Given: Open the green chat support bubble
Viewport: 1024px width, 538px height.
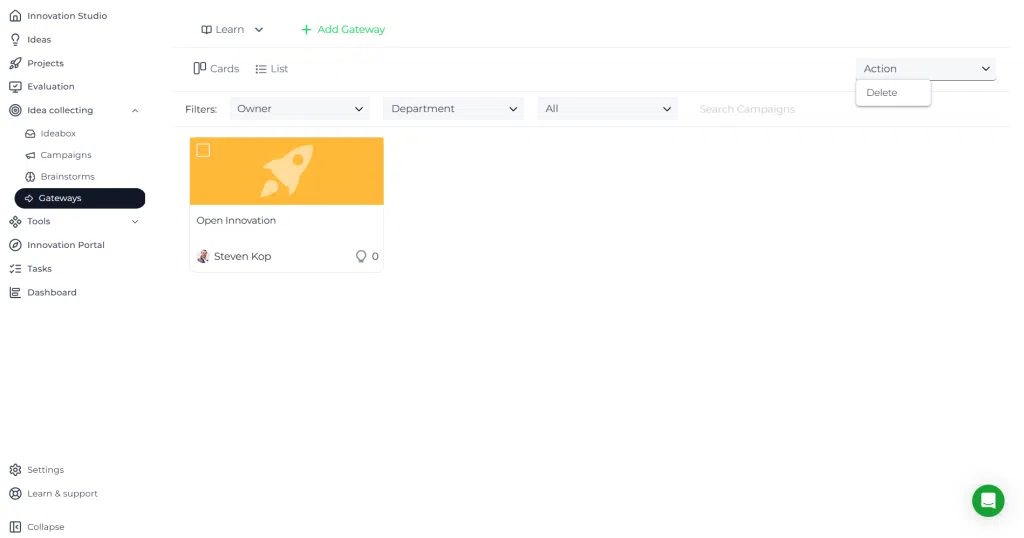Looking at the screenshot, I should coord(988,501).
